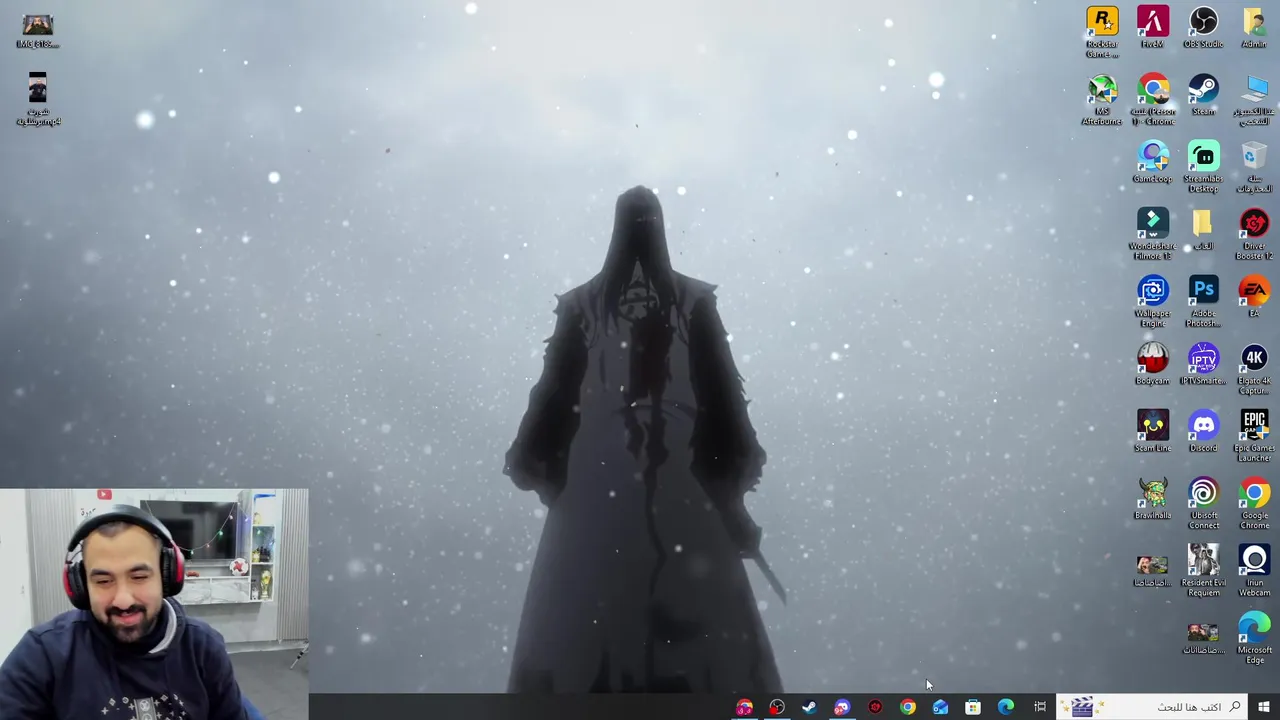Open Task View from the taskbar
Screen dimensions: 1280x720
coord(1040,707)
